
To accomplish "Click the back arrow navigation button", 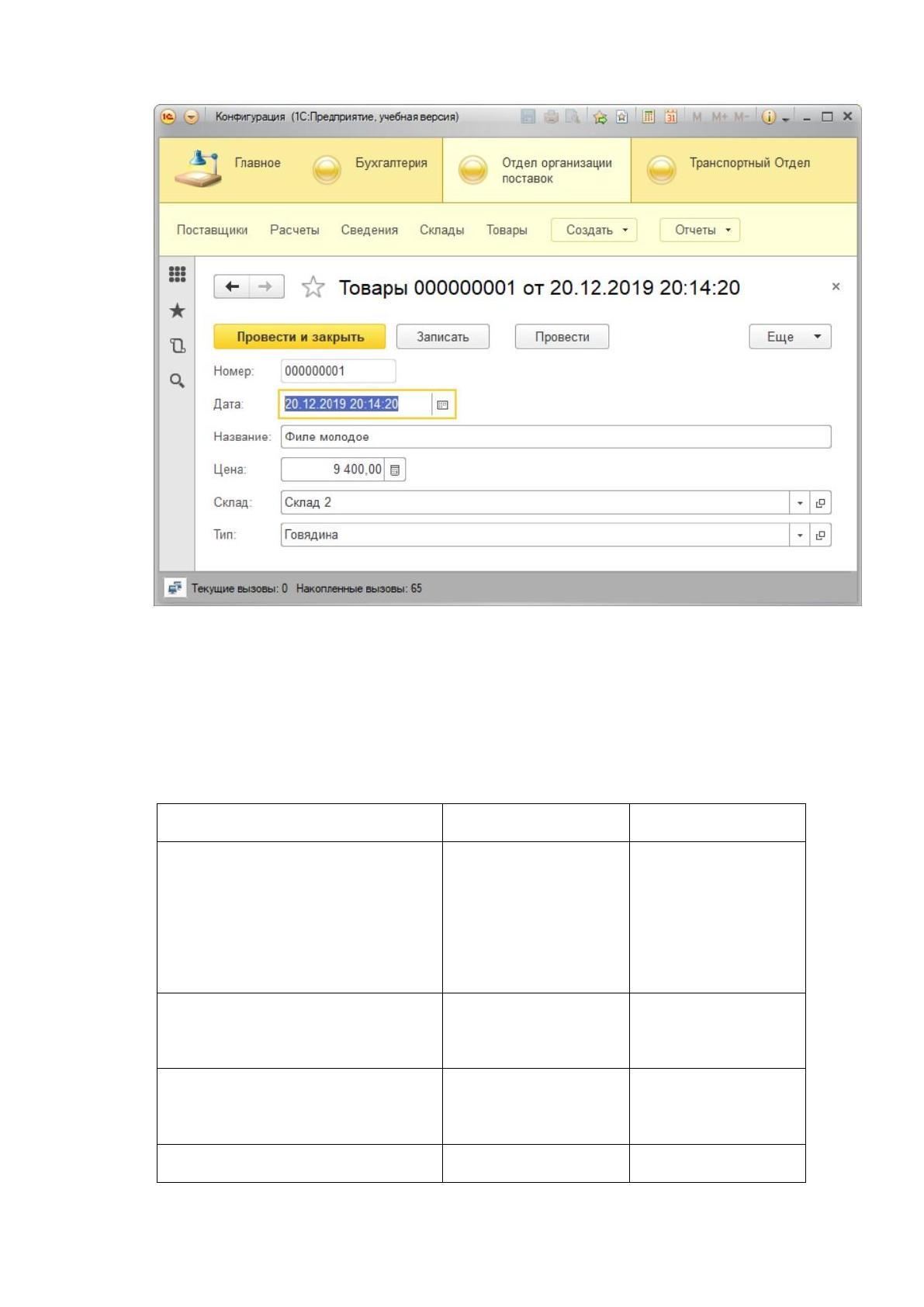I will (231, 286).
